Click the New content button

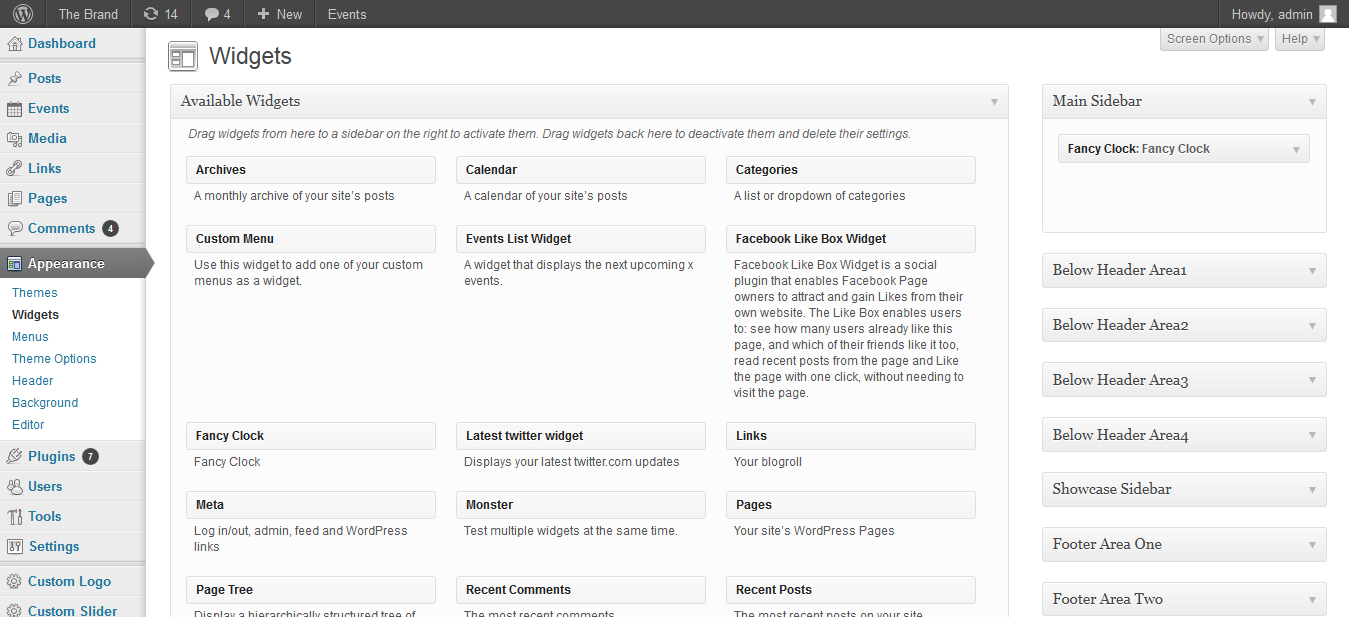279,14
